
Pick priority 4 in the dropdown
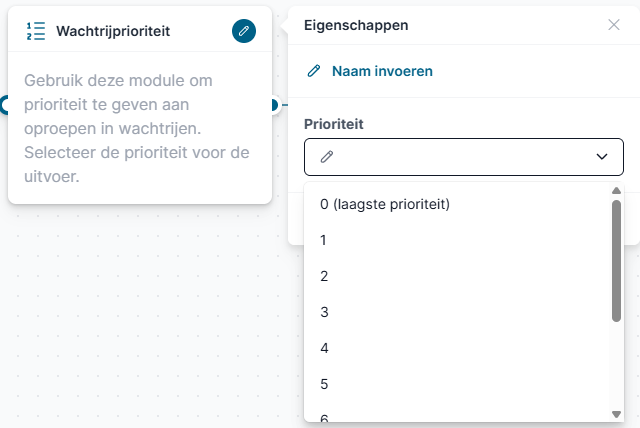coord(459,348)
